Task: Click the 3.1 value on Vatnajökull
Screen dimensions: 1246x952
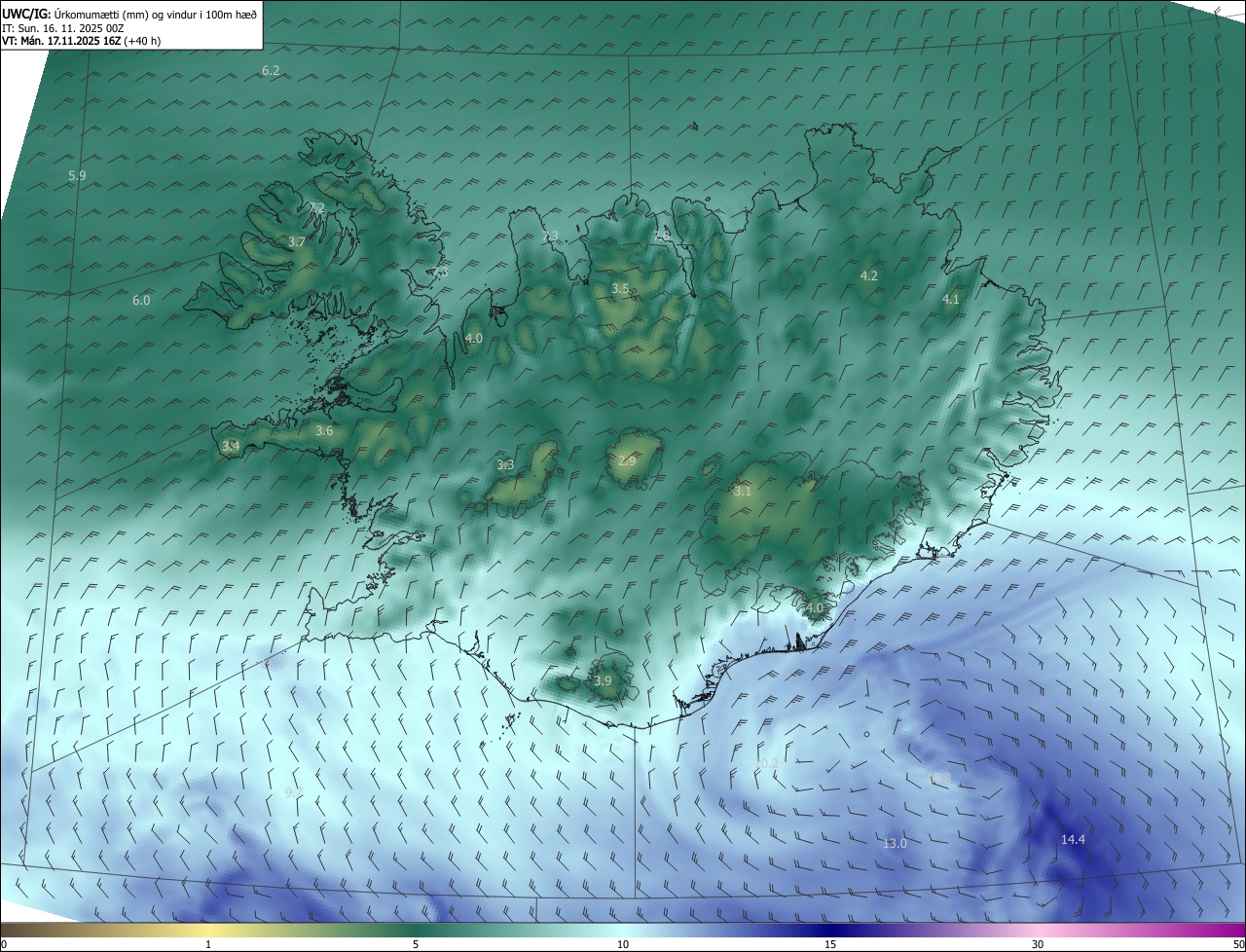Action: 743,492
